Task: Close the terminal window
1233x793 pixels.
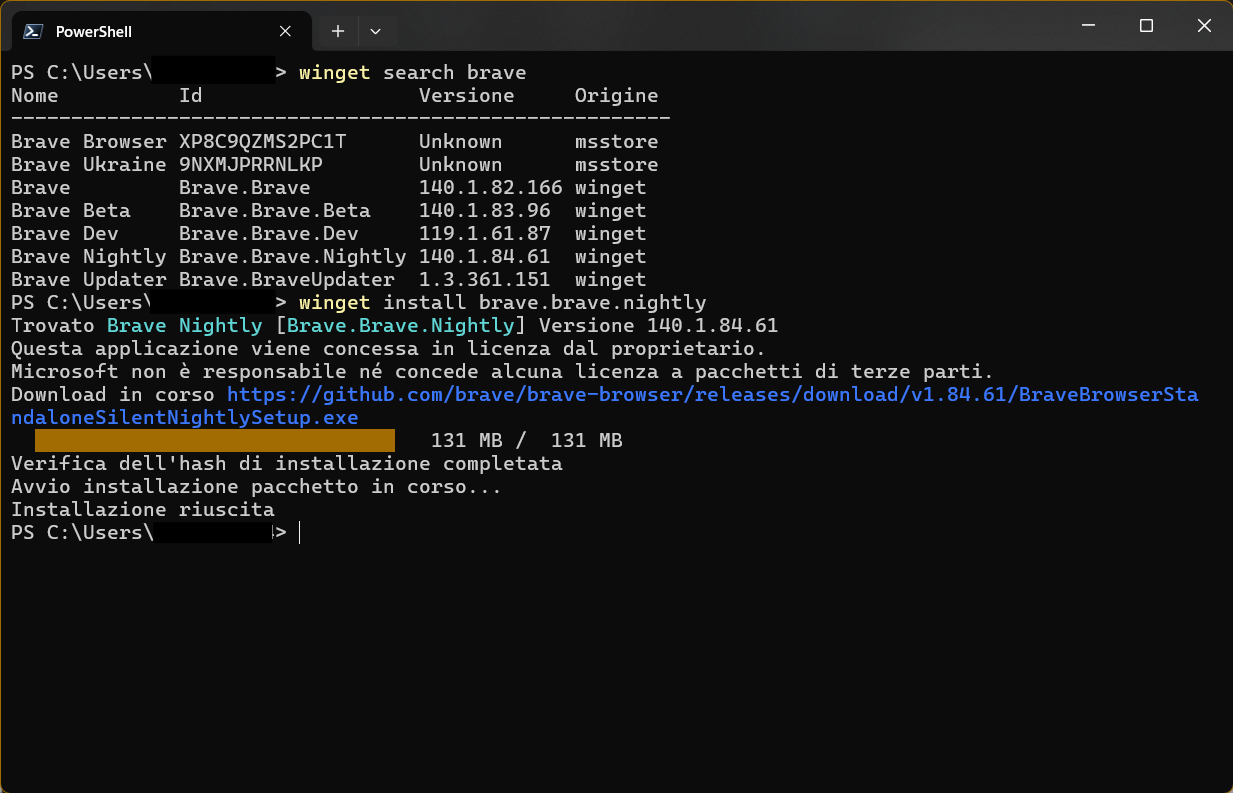Action: point(1203,26)
